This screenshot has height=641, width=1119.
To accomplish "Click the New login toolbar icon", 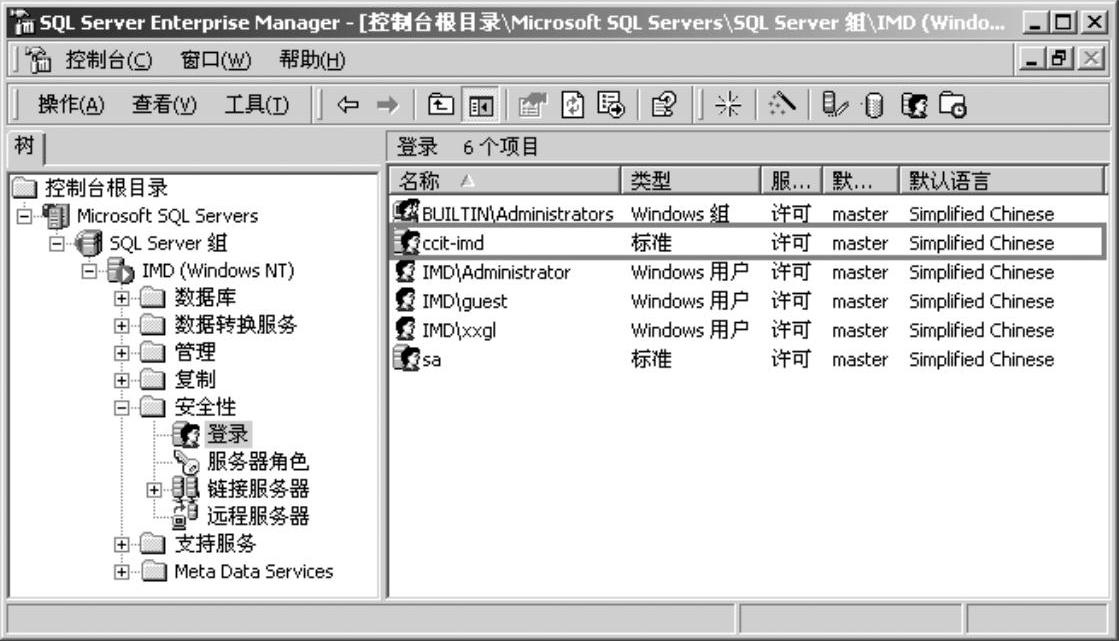I will [x=913, y=106].
